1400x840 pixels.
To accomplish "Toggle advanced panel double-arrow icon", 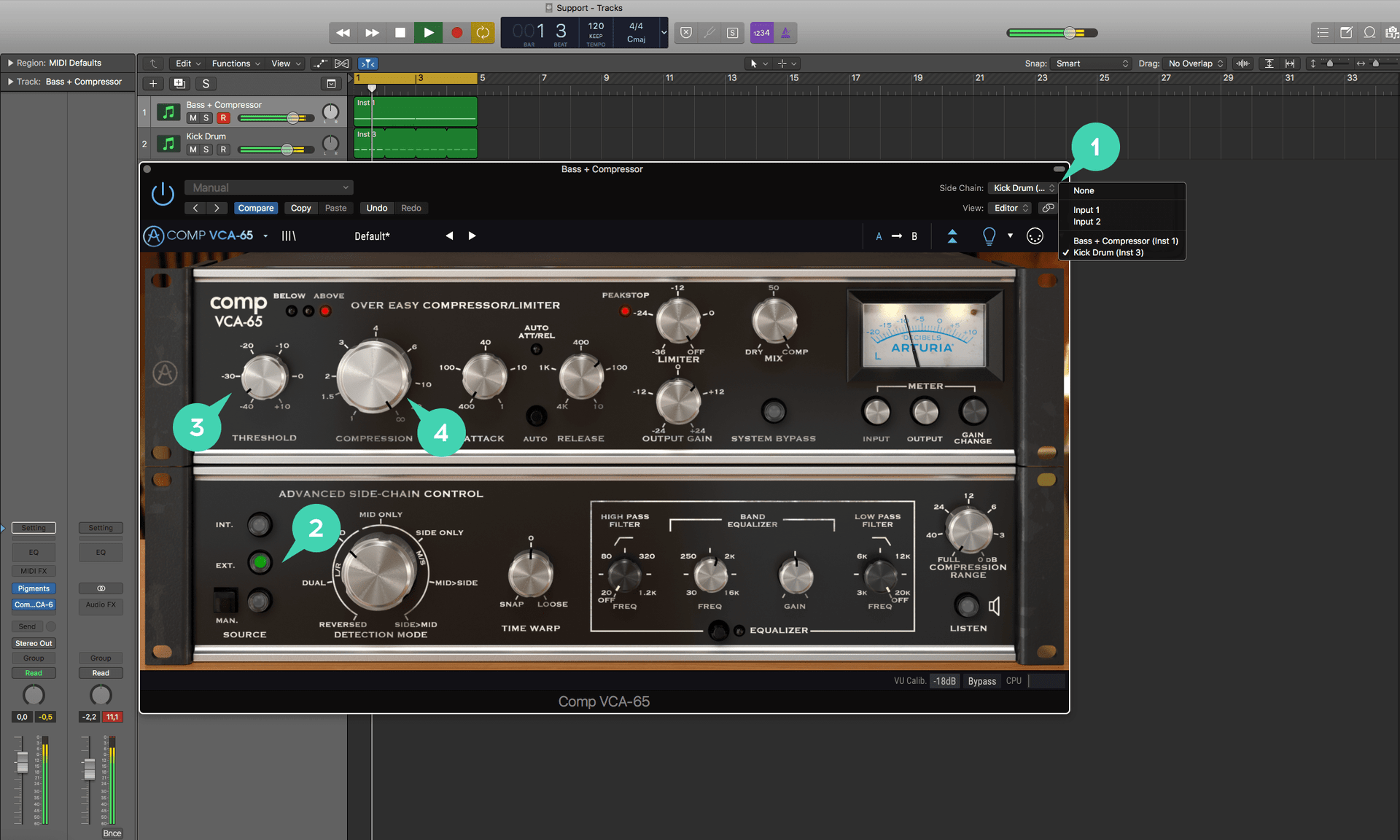I will pos(952,236).
